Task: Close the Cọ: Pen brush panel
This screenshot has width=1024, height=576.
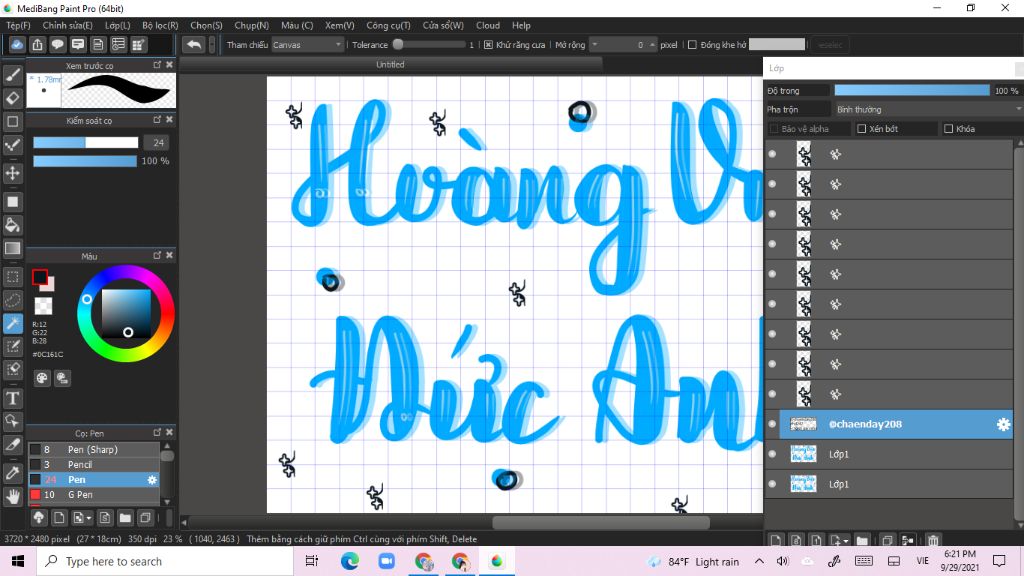Action: 169,432
